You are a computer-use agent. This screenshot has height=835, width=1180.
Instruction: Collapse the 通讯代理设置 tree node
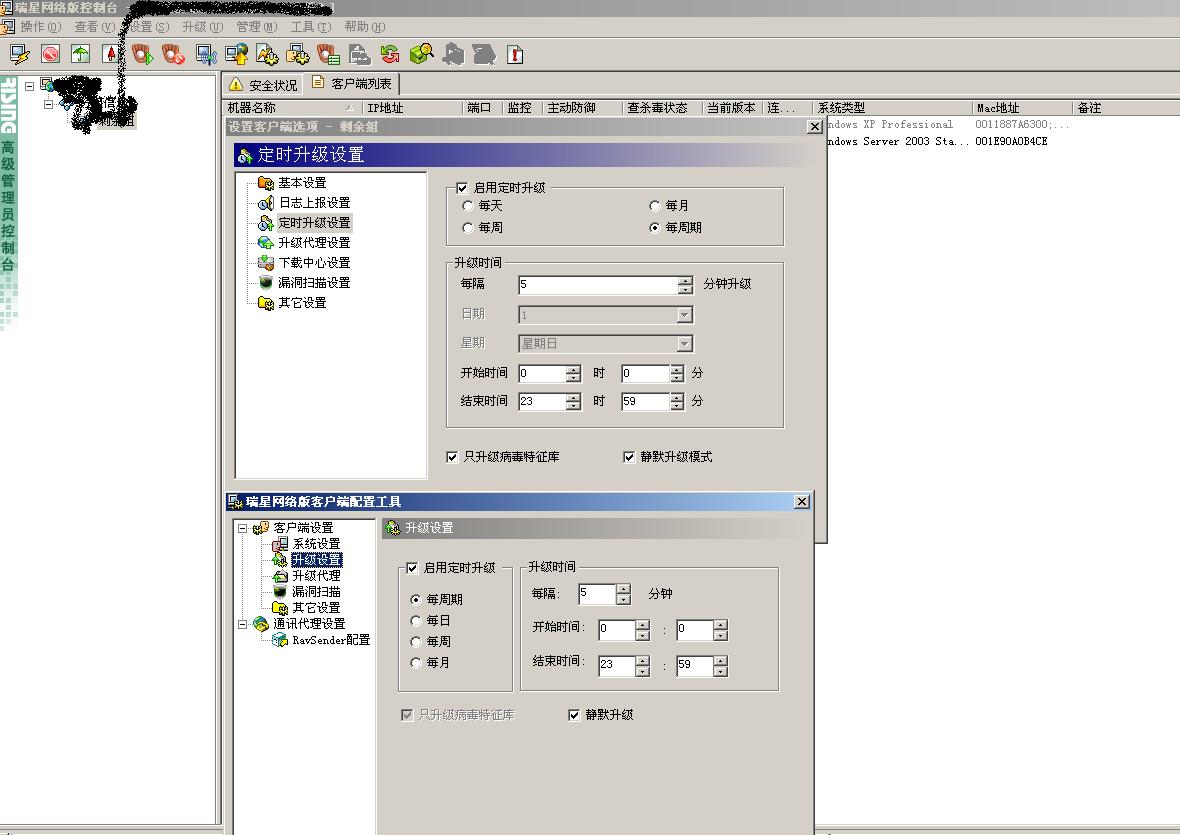click(x=242, y=624)
